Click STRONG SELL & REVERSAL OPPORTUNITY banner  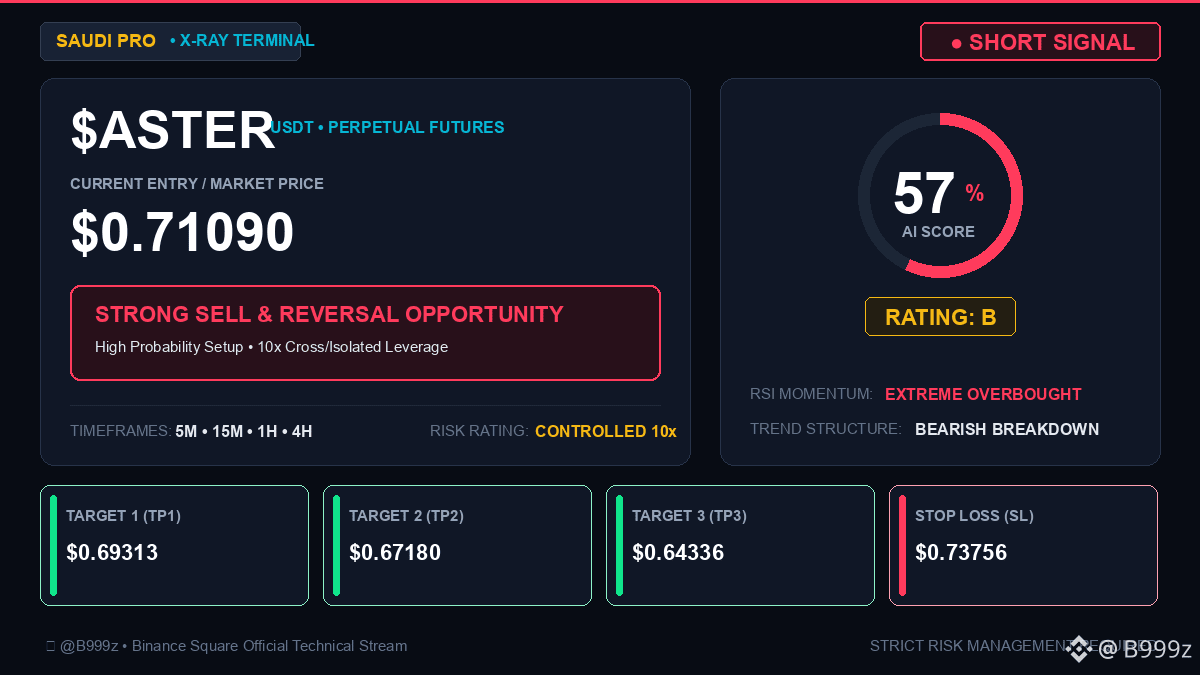pyautogui.click(x=365, y=333)
